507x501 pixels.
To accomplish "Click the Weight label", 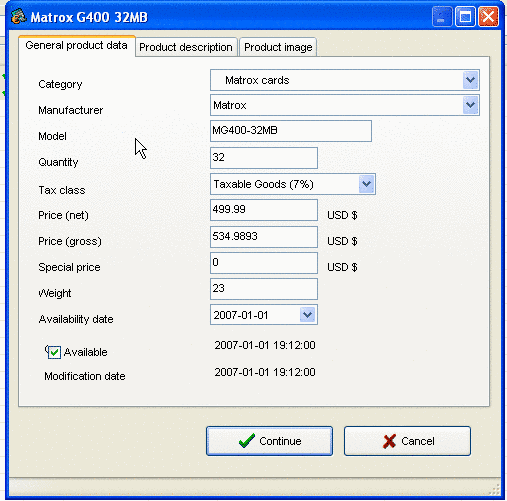I will coord(55,293).
